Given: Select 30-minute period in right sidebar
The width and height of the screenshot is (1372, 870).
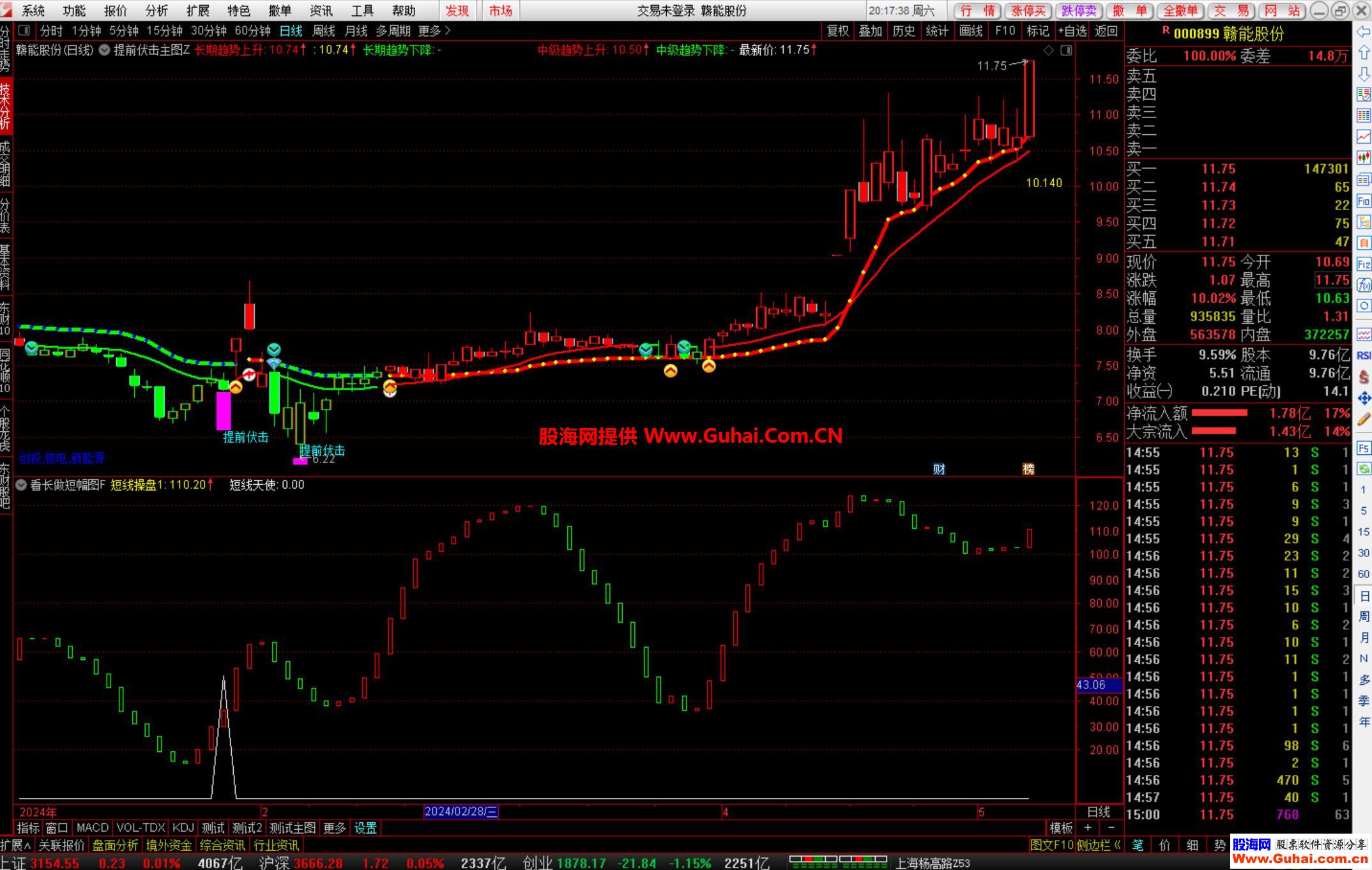Looking at the screenshot, I should 1364,553.
